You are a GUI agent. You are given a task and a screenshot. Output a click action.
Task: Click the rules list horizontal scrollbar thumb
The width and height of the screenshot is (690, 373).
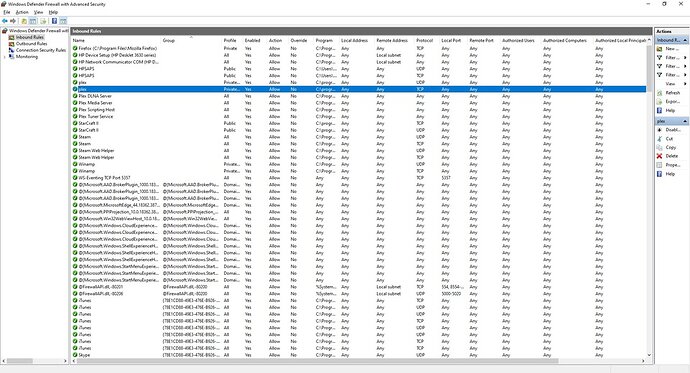coord(318,361)
